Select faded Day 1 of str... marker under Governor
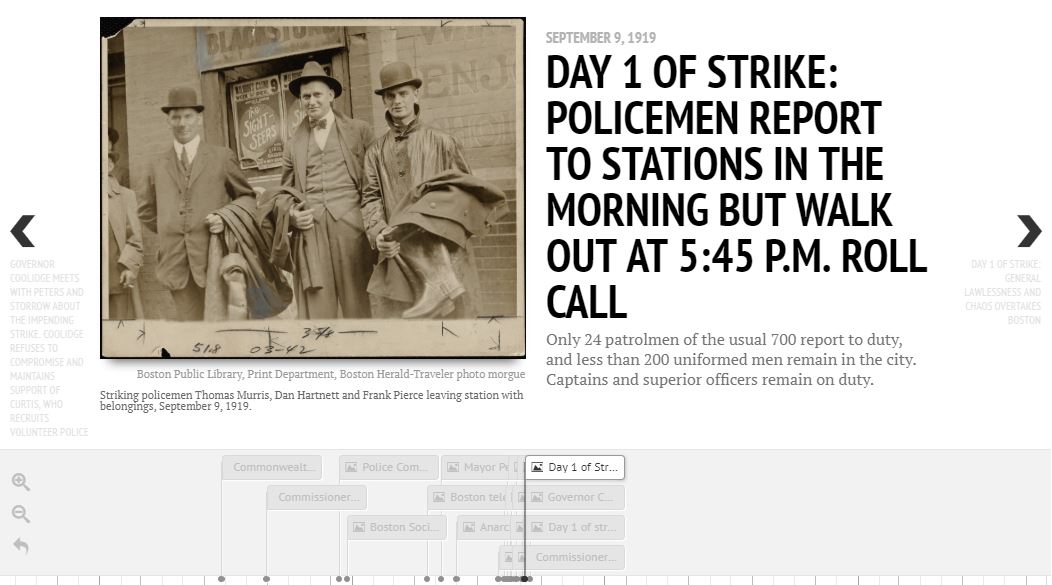The height and width of the screenshot is (585, 1052). point(575,527)
